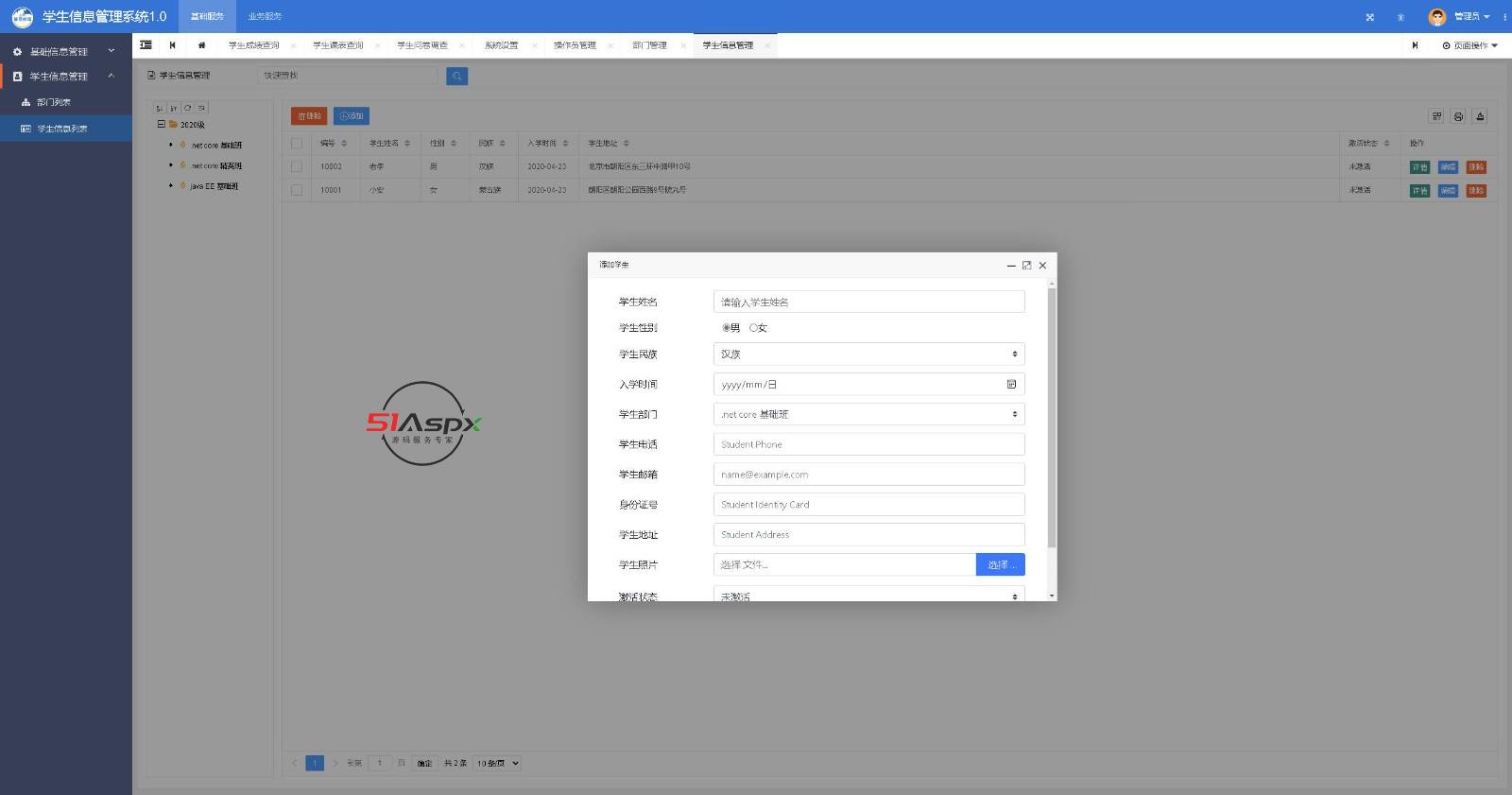1512x795 pixels.
Task: Select the 男 gender radio button
Action: point(726,328)
